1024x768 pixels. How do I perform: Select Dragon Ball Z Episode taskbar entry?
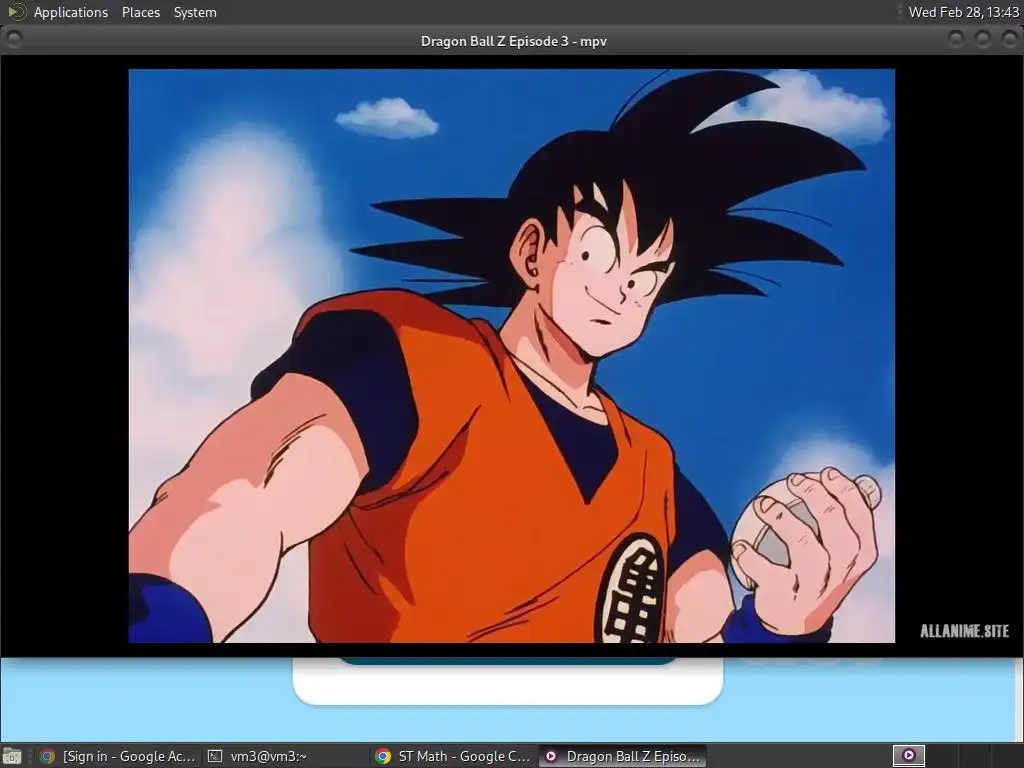tap(622, 756)
